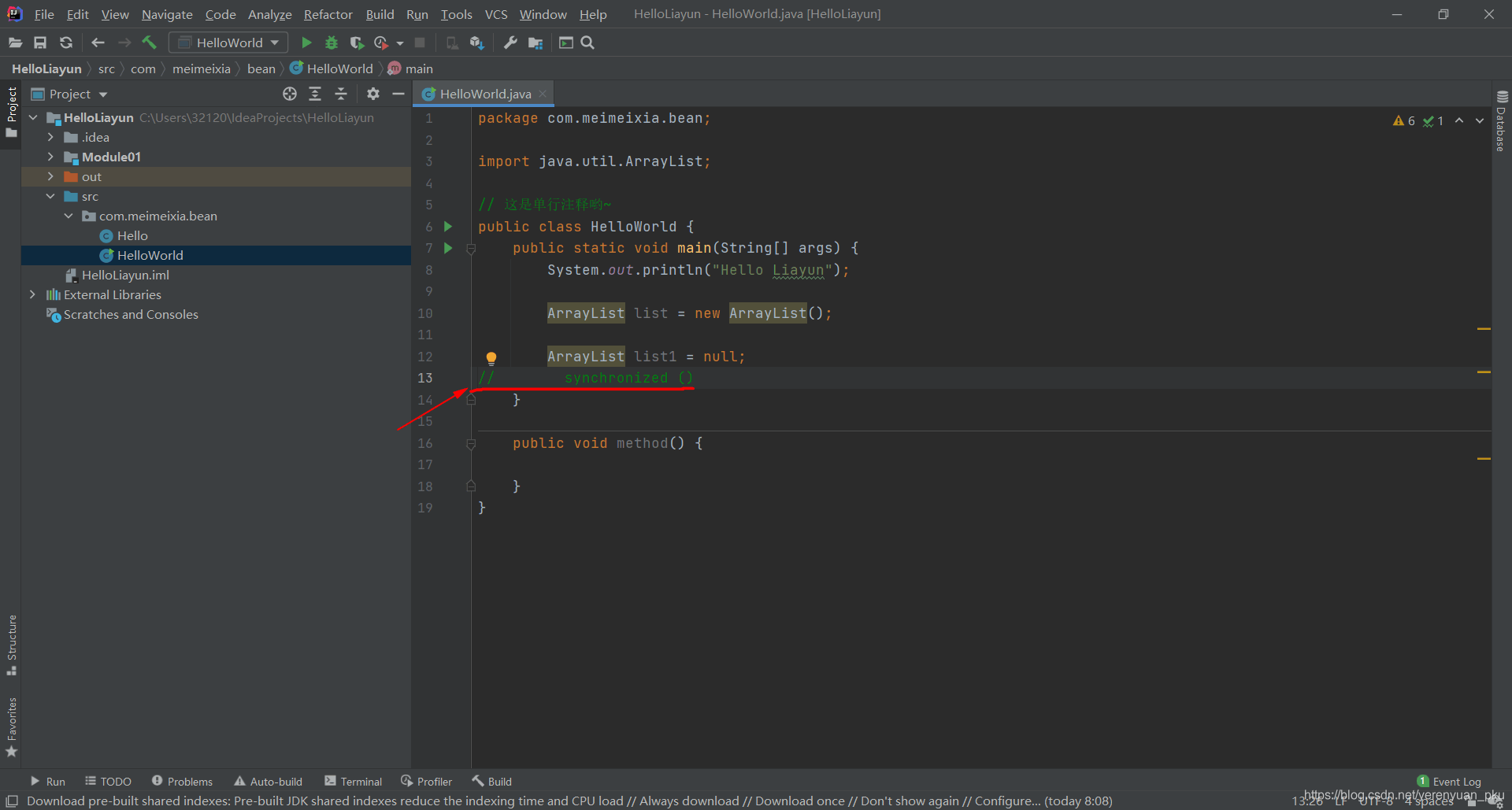Hide the Project panel with minus icon
Image resolution: width=1512 pixels, height=810 pixels.
pos(398,94)
